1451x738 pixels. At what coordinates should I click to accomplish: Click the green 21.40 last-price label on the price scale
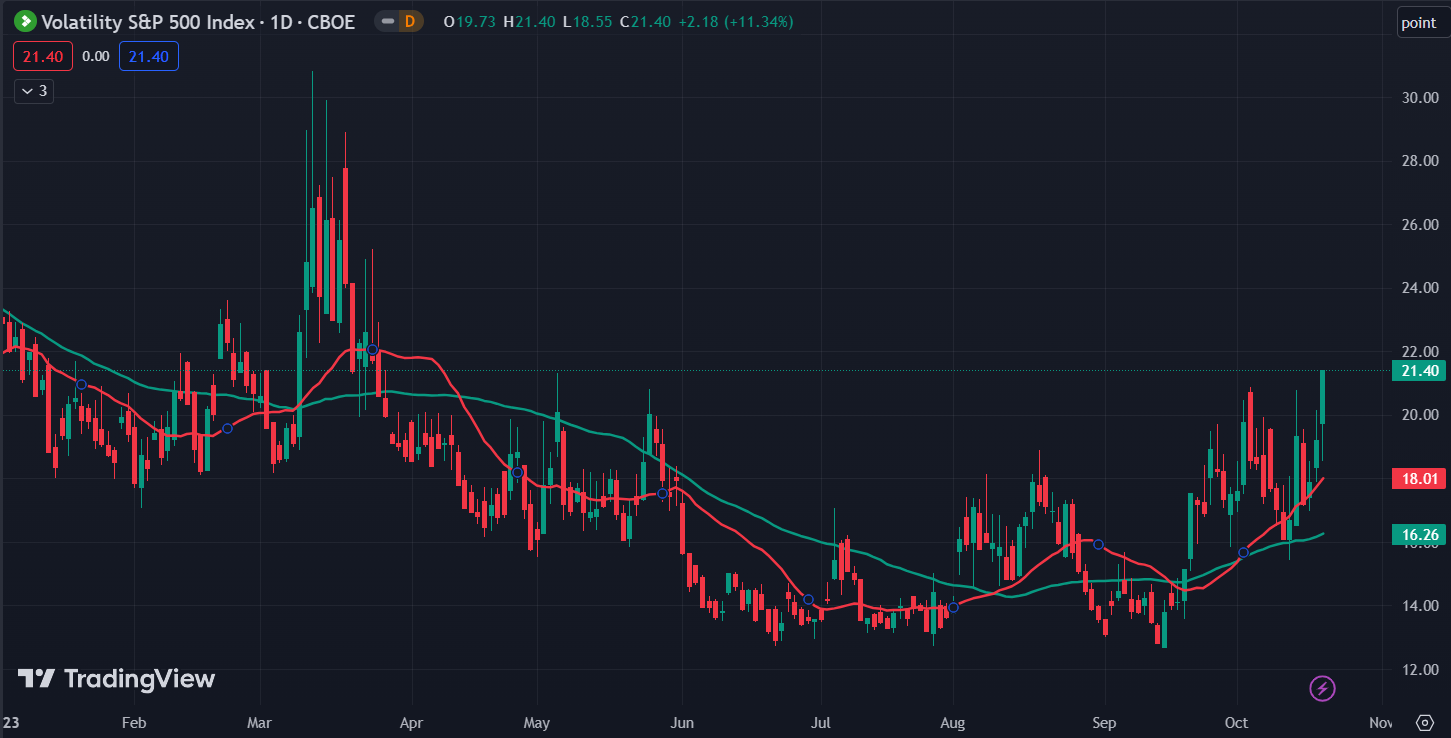click(1419, 371)
